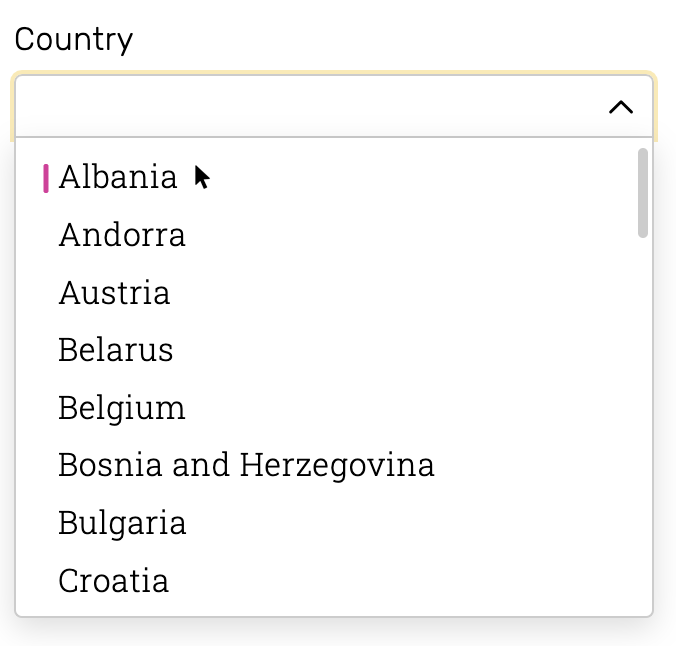This screenshot has width=676, height=646.
Task: Close the open list via up-arrow icon
Action: (621, 107)
